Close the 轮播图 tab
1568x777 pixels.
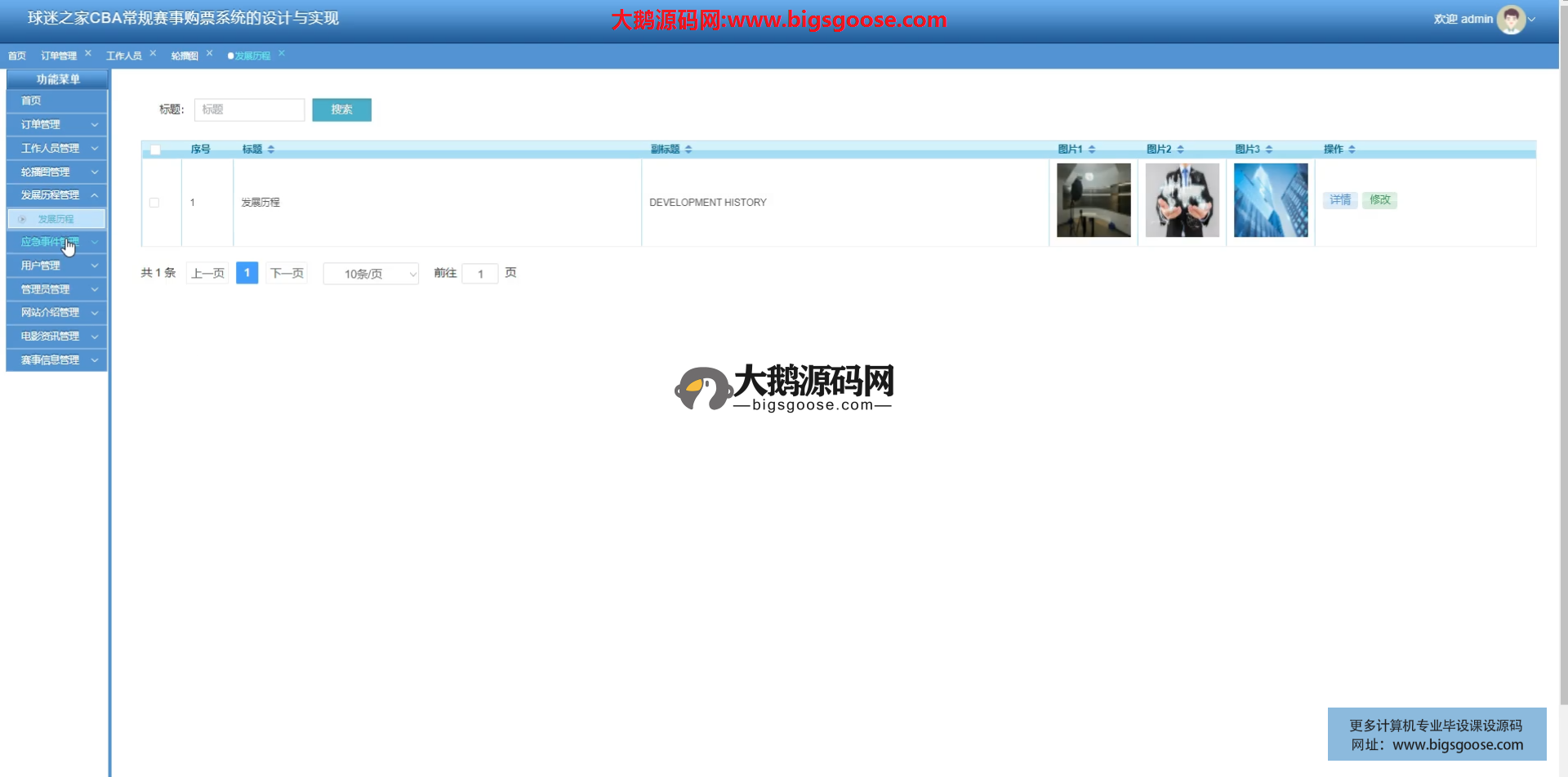point(210,53)
